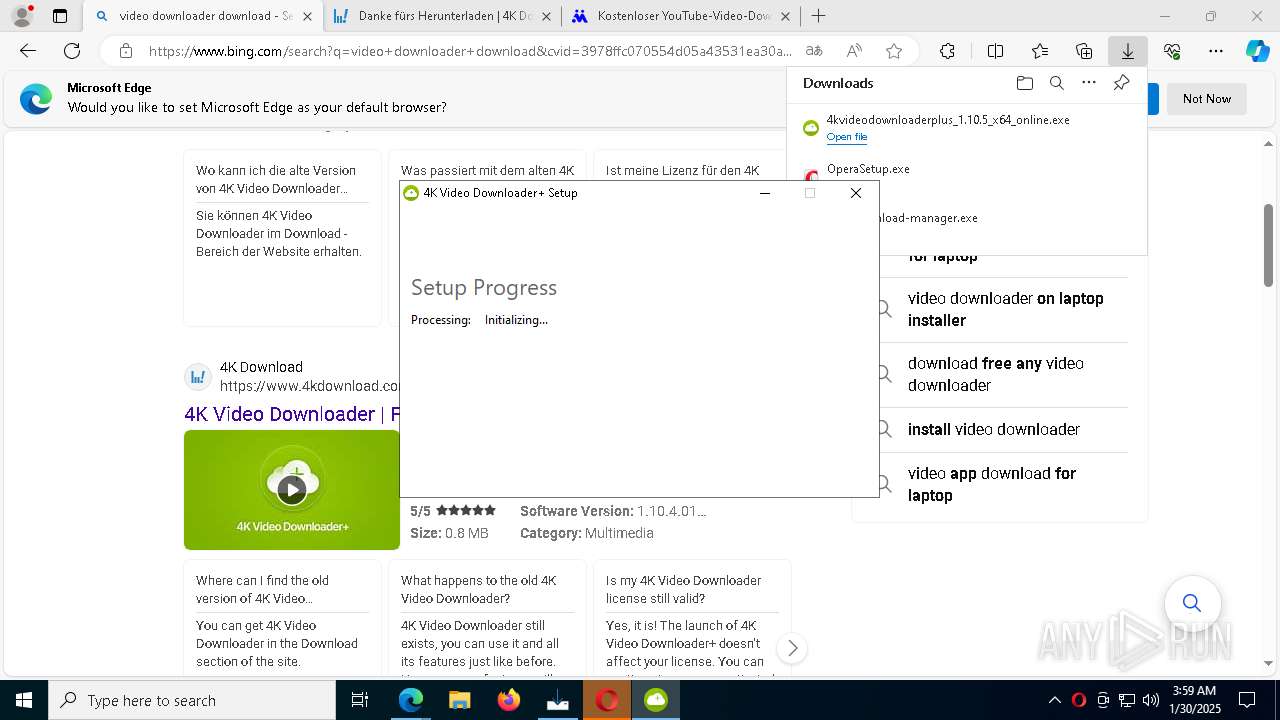The image size is (1280, 720).
Task: Open the 4K Video Downloader result title link
Action: (x=292, y=414)
